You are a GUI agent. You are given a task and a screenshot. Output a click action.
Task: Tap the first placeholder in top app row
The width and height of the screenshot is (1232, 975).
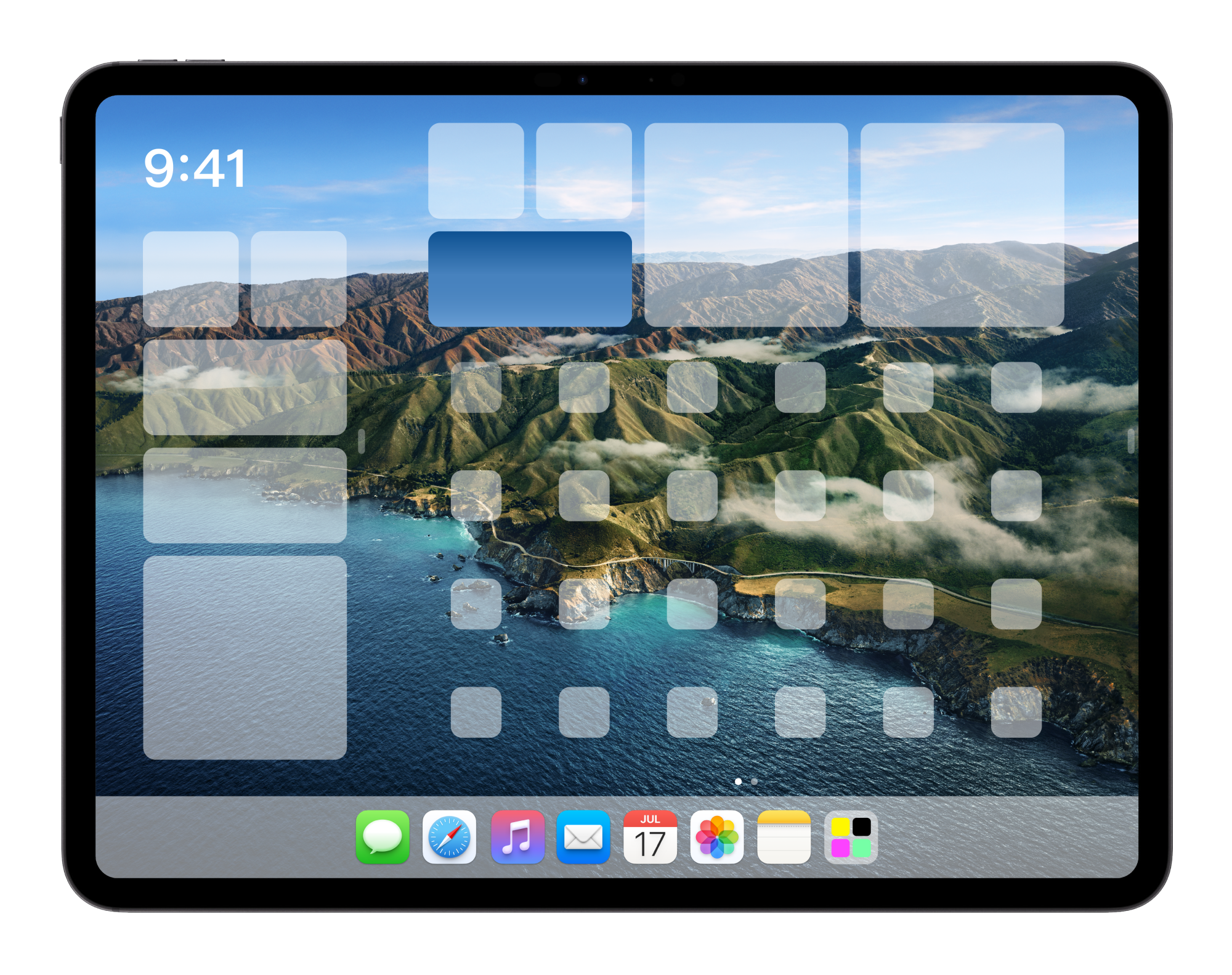pos(476,387)
